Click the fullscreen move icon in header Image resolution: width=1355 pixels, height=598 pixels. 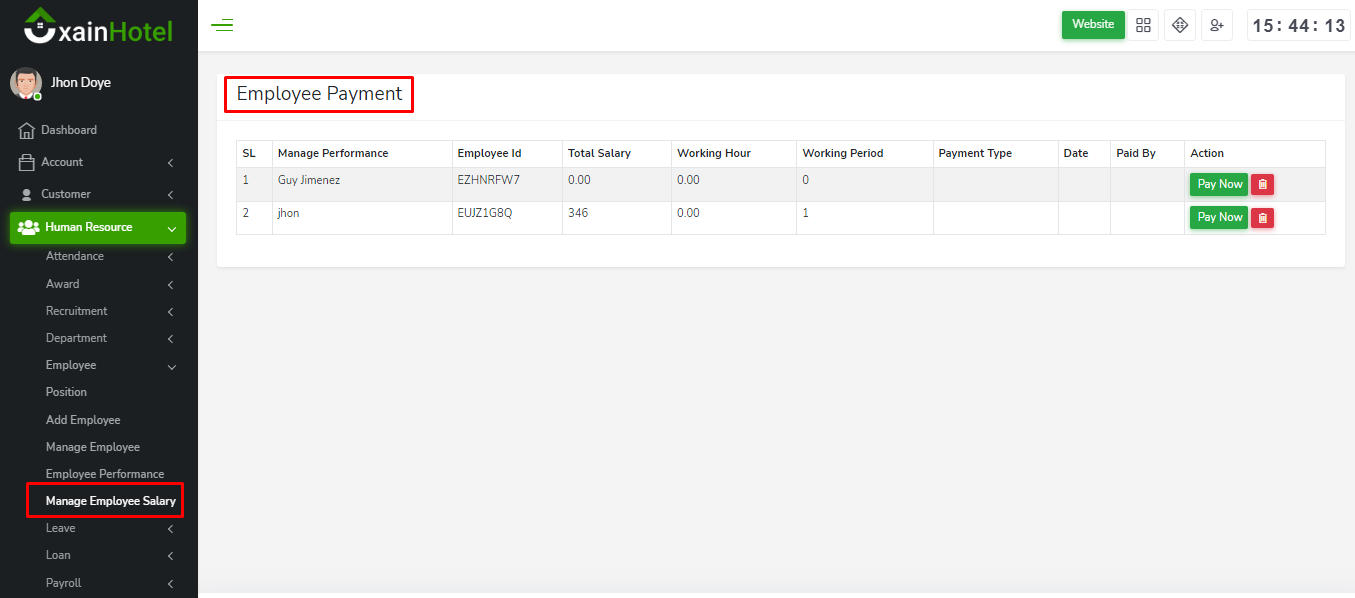coord(1180,25)
